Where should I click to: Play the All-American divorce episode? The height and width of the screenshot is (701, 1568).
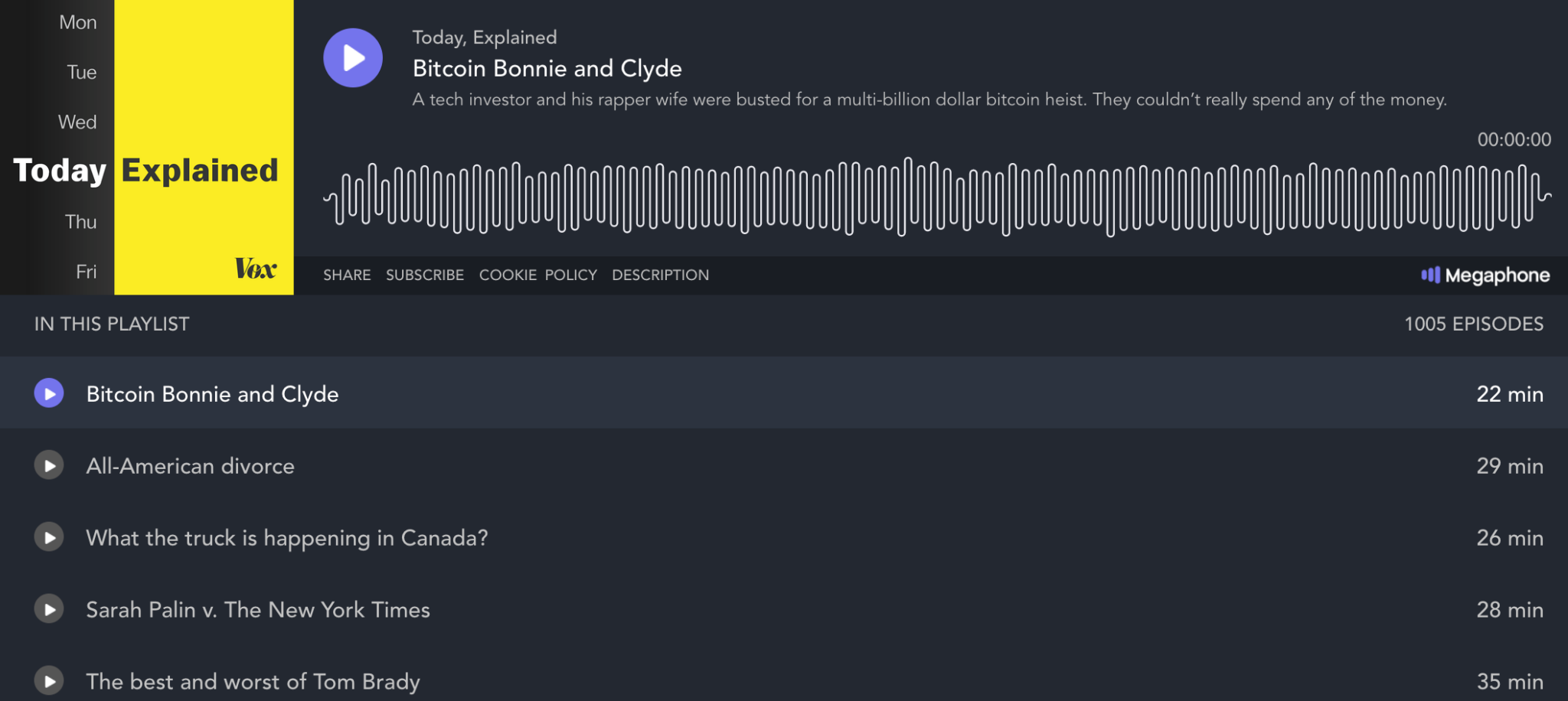(49, 465)
